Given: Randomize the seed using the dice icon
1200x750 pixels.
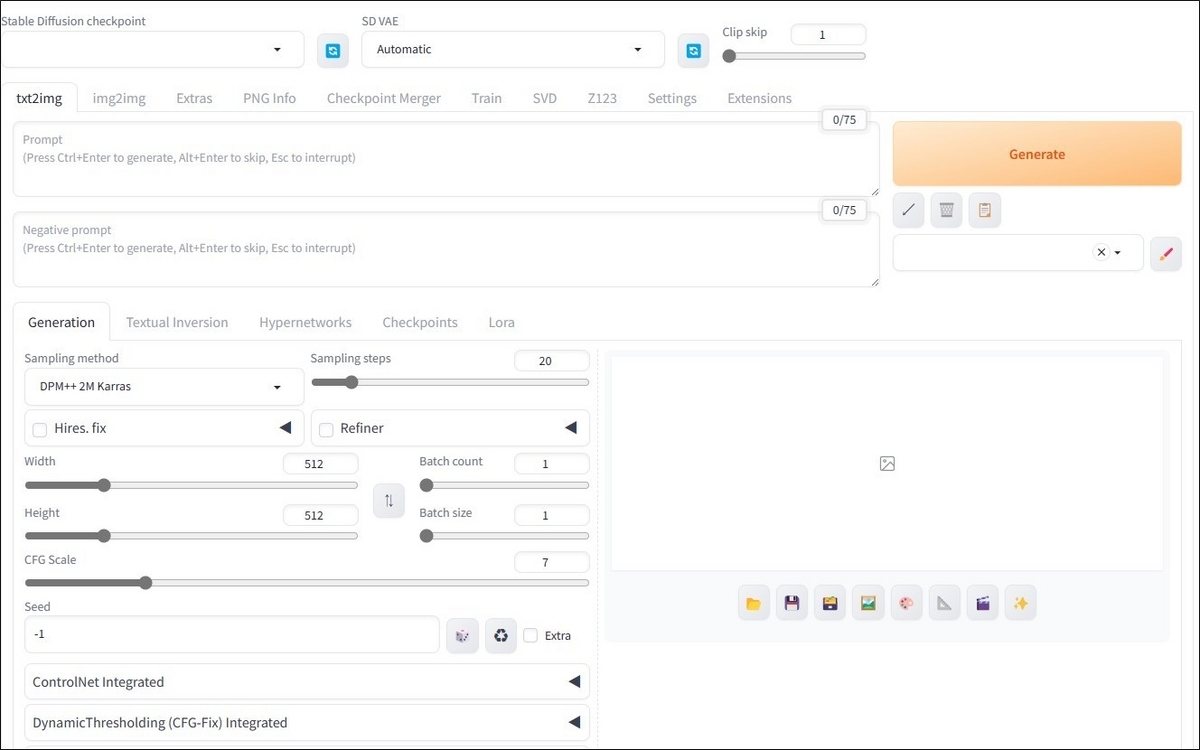Looking at the screenshot, I should [462, 635].
